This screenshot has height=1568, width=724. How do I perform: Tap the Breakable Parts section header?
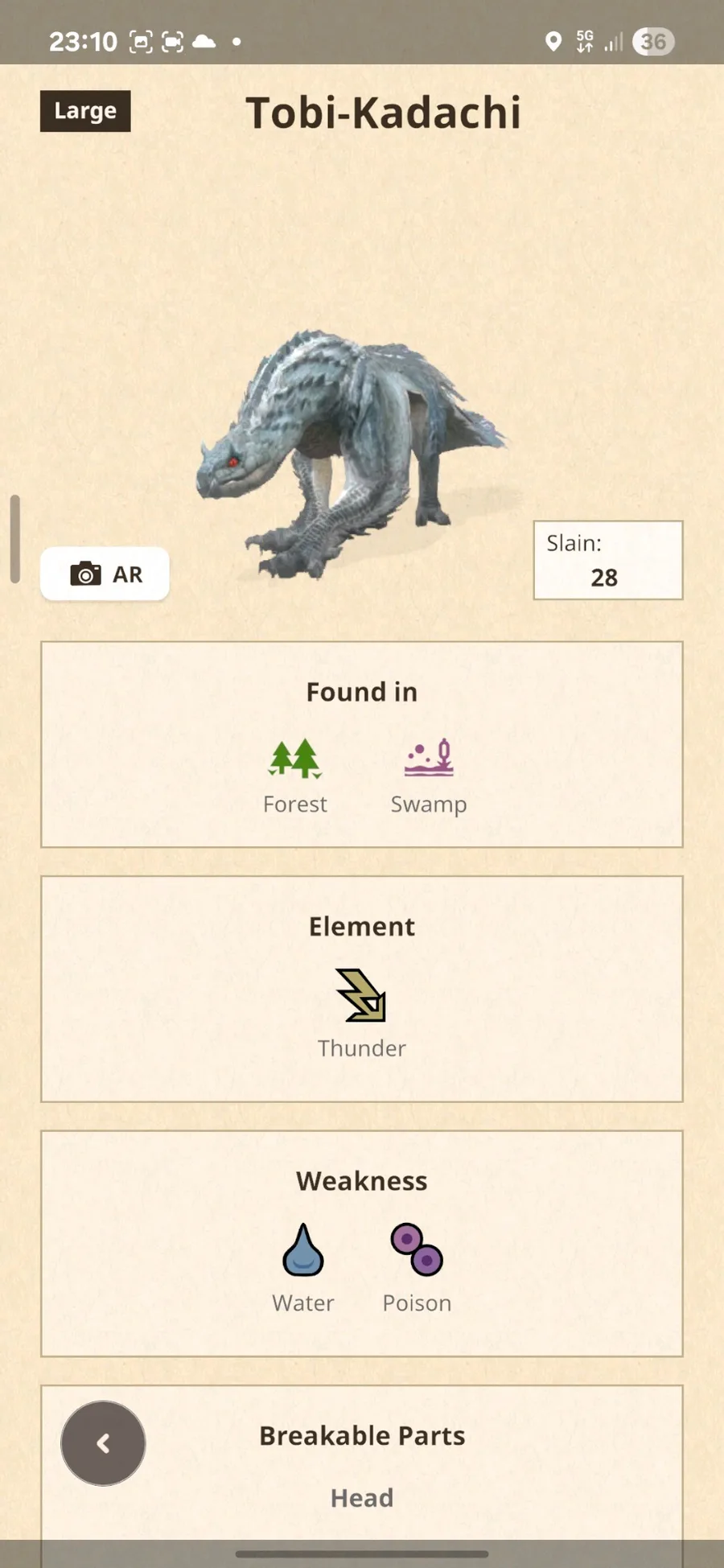click(362, 1435)
